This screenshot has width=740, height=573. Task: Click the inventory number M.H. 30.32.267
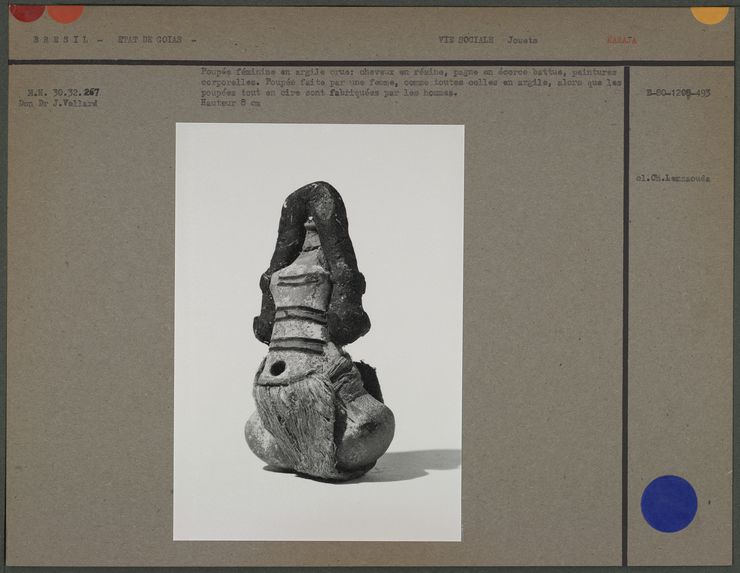[63, 92]
